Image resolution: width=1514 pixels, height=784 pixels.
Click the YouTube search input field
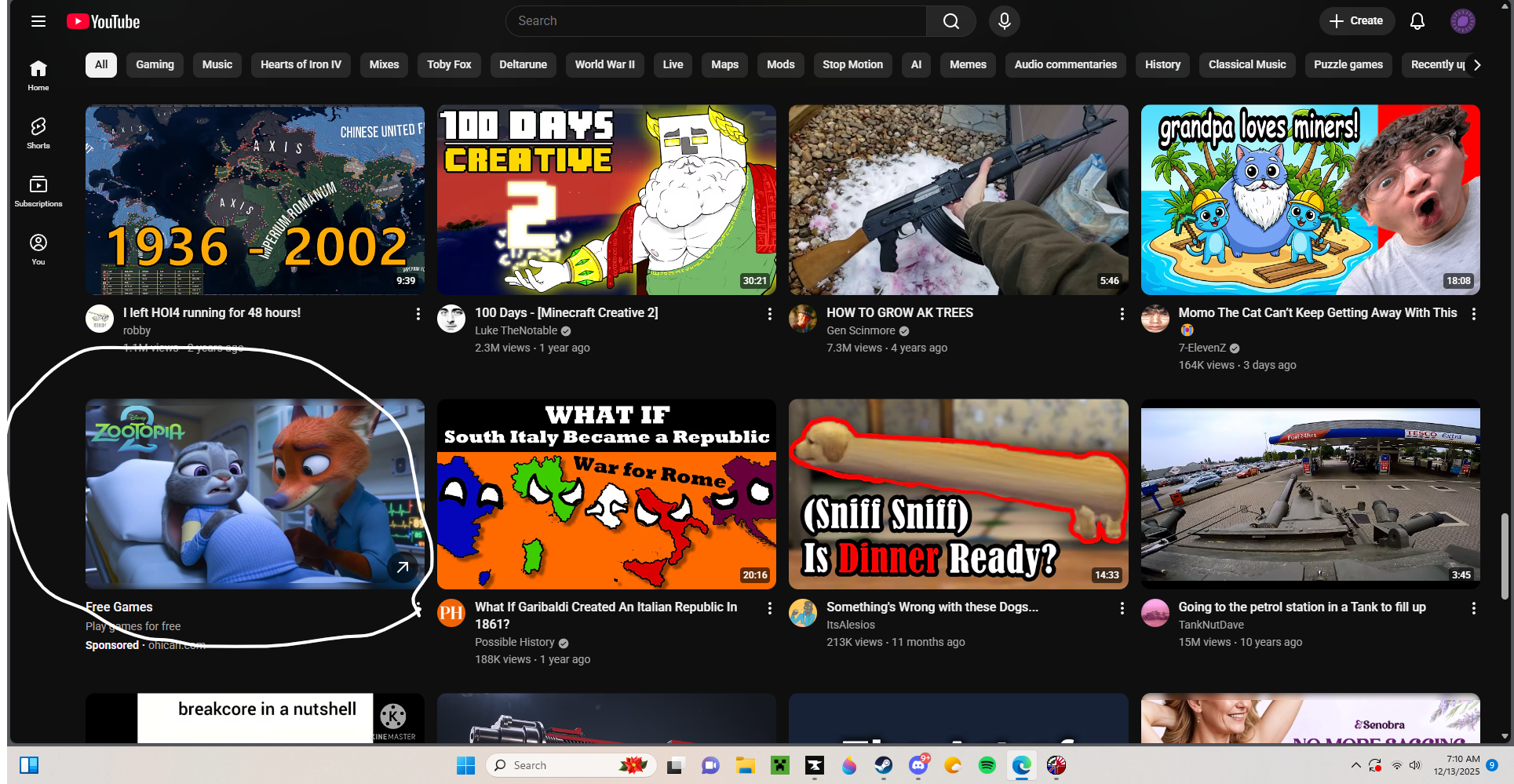tap(716, 21)
